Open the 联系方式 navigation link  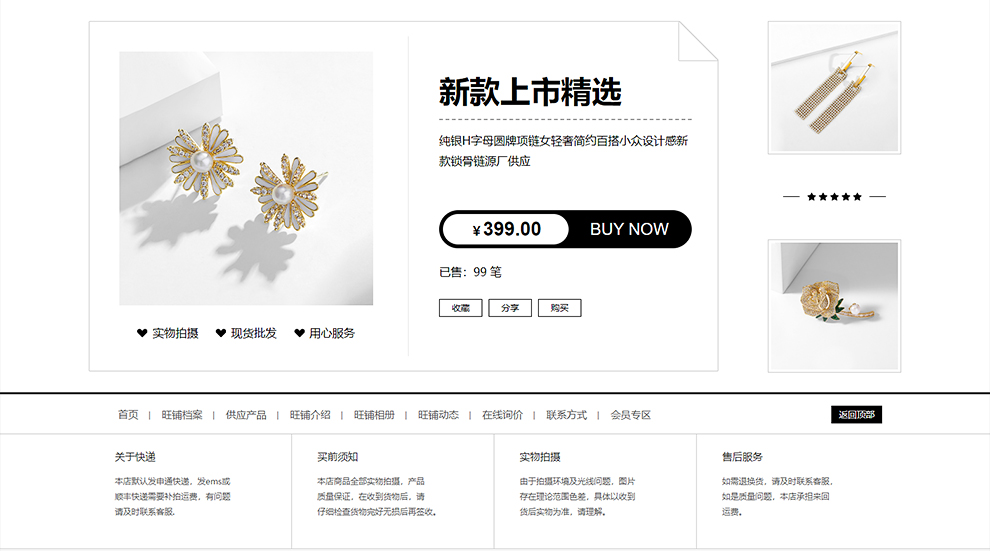(566, 415)
